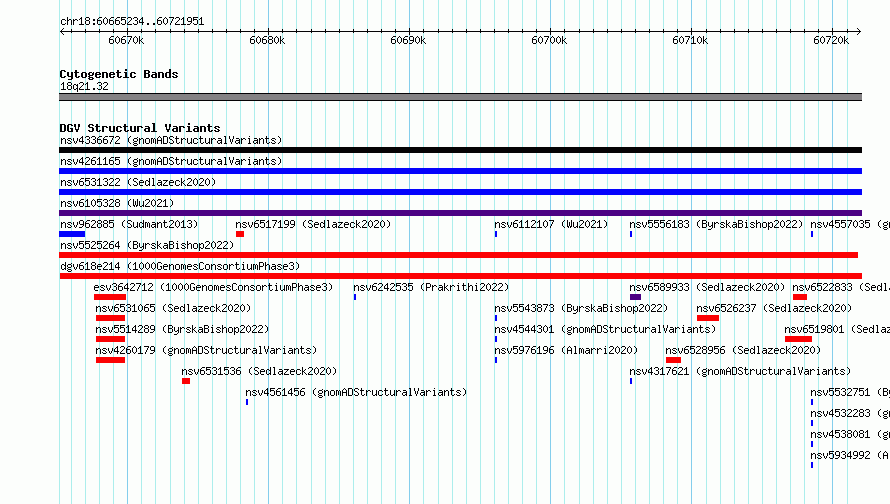Click the 18q21.32 band label
This screenshot has width=890, height=504.
coord(84,86)
